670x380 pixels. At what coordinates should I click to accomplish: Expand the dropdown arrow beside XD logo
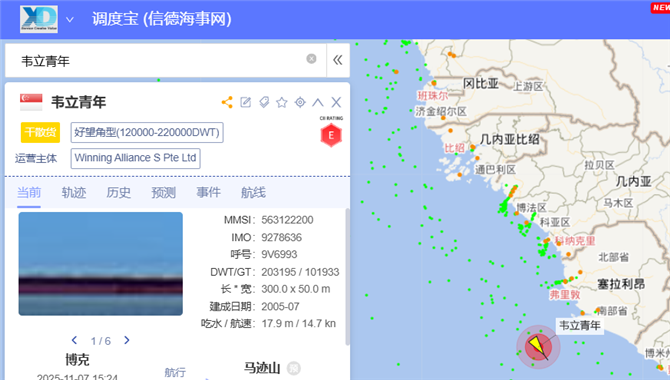(x=70, y=20)
